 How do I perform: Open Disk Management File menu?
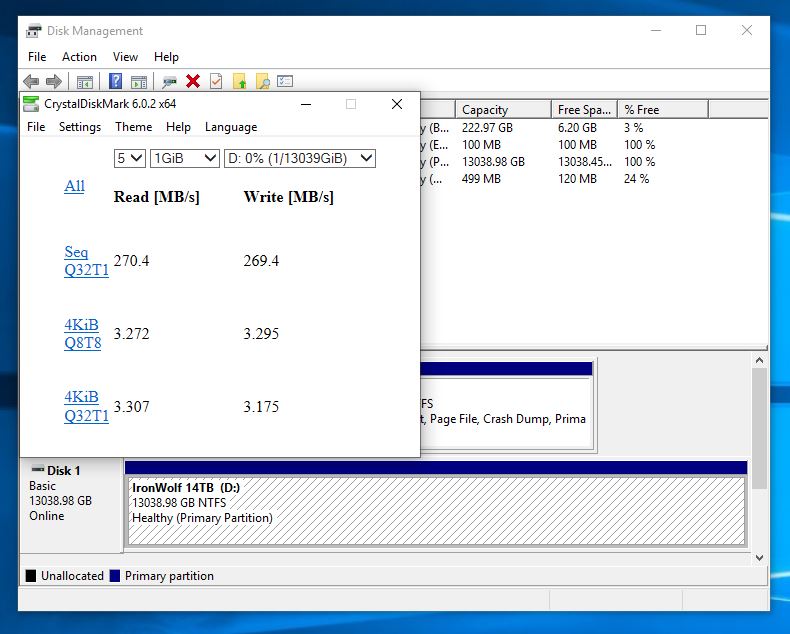(37, 57)
